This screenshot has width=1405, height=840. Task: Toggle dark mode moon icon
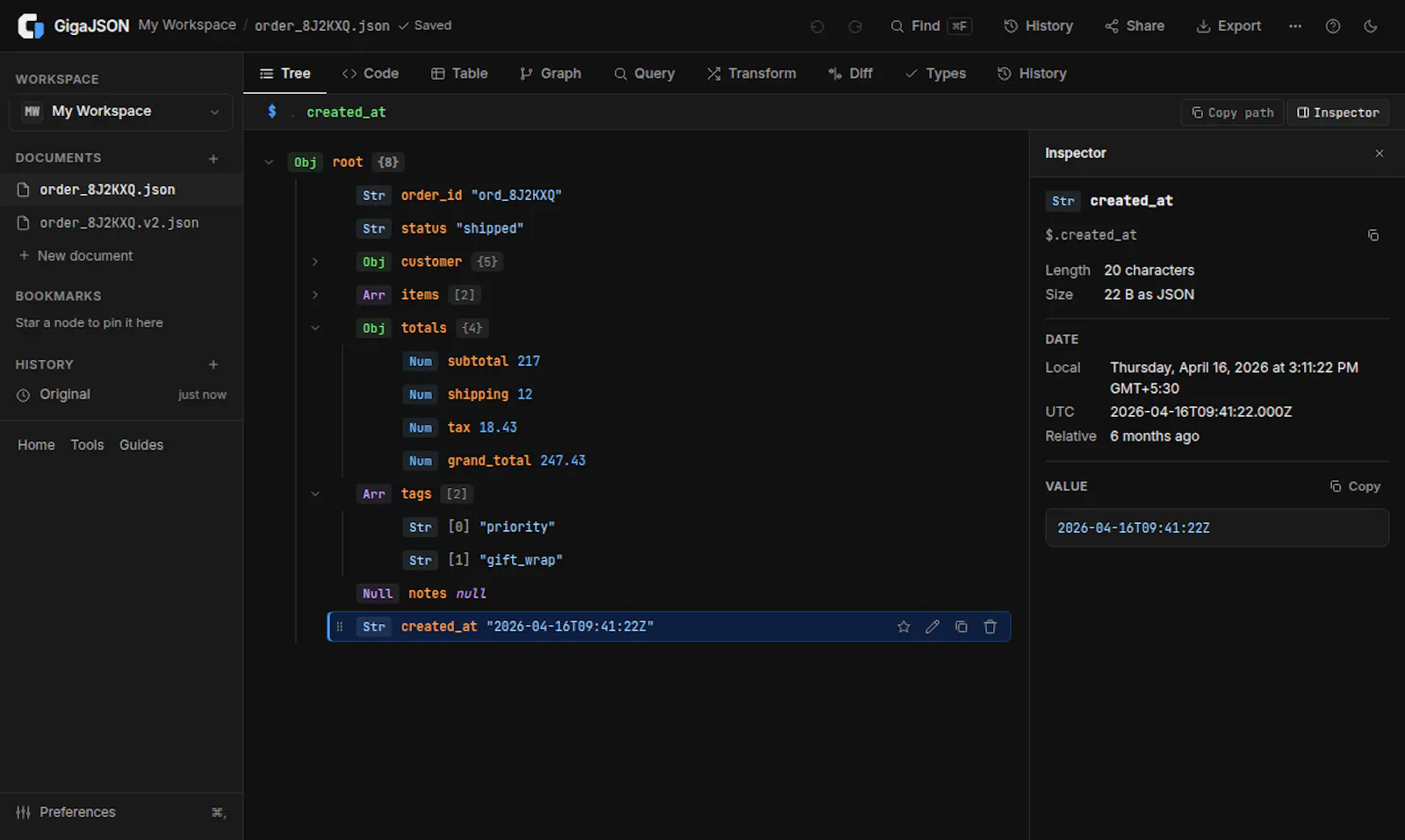[x=1371, y=26]
